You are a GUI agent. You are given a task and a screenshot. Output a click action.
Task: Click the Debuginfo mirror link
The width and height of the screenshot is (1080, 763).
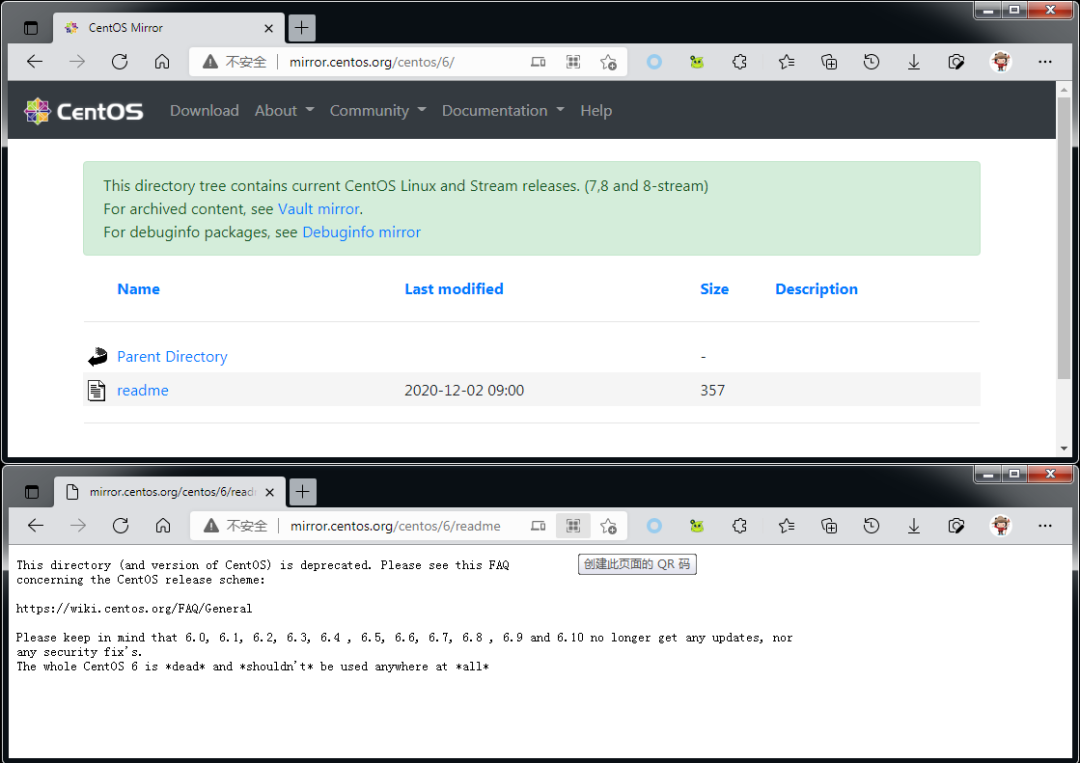click(x=361, y=231)
